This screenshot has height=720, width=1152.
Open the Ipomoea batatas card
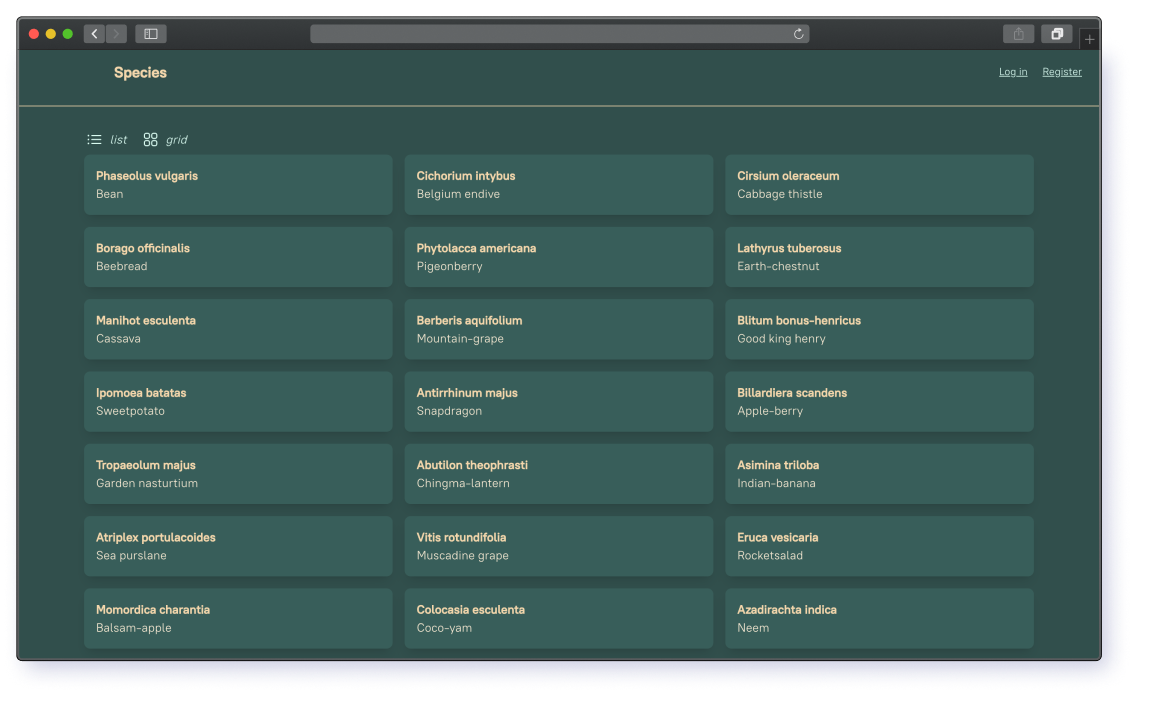click(x=239, y=402)
